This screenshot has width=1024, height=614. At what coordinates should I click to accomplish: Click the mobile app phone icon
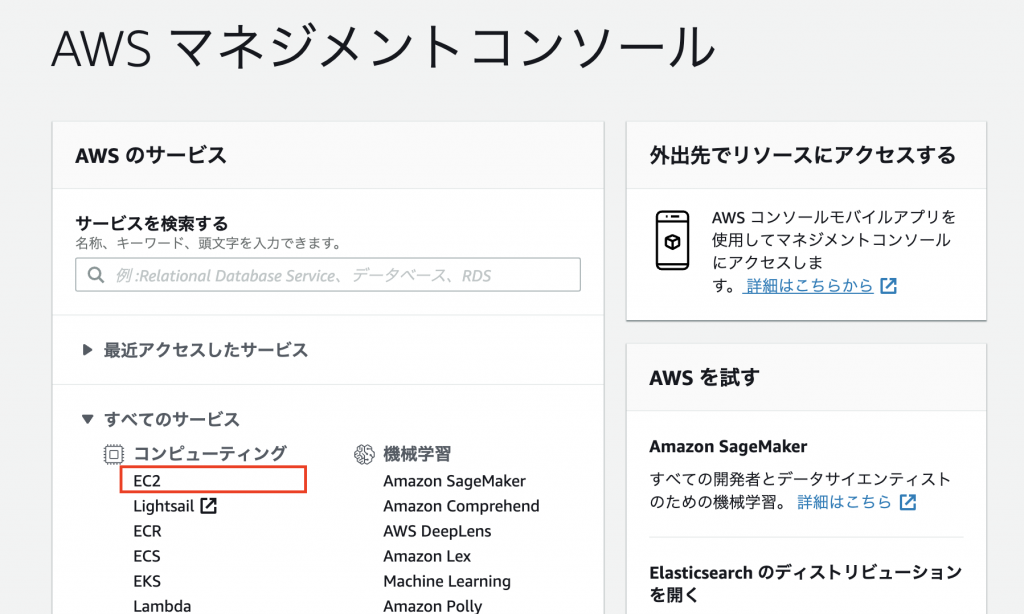coord(671,239)
